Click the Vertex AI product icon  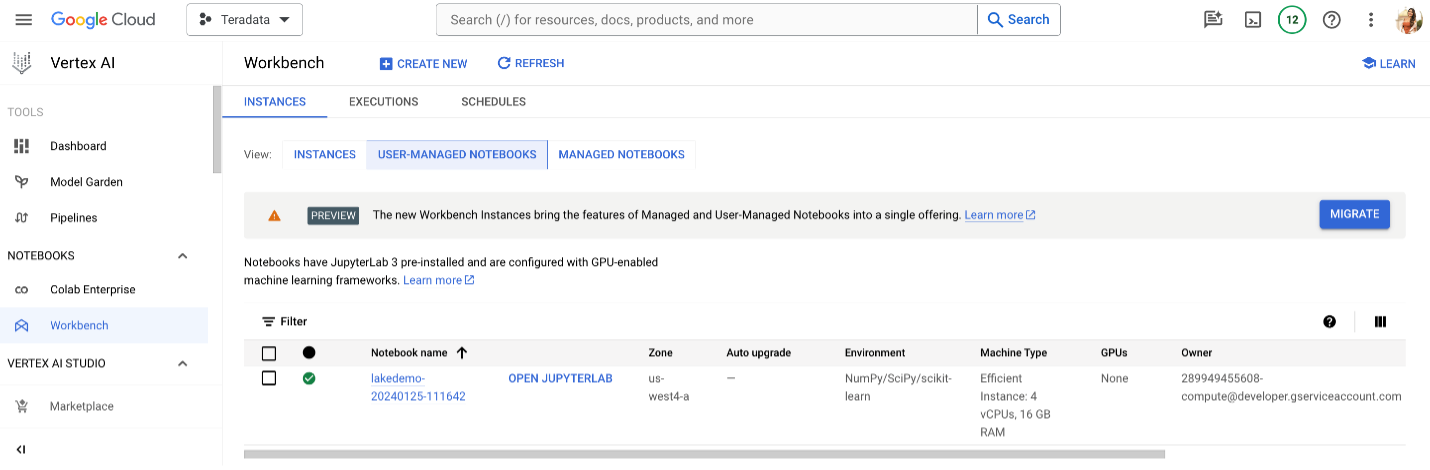[21, 63]
